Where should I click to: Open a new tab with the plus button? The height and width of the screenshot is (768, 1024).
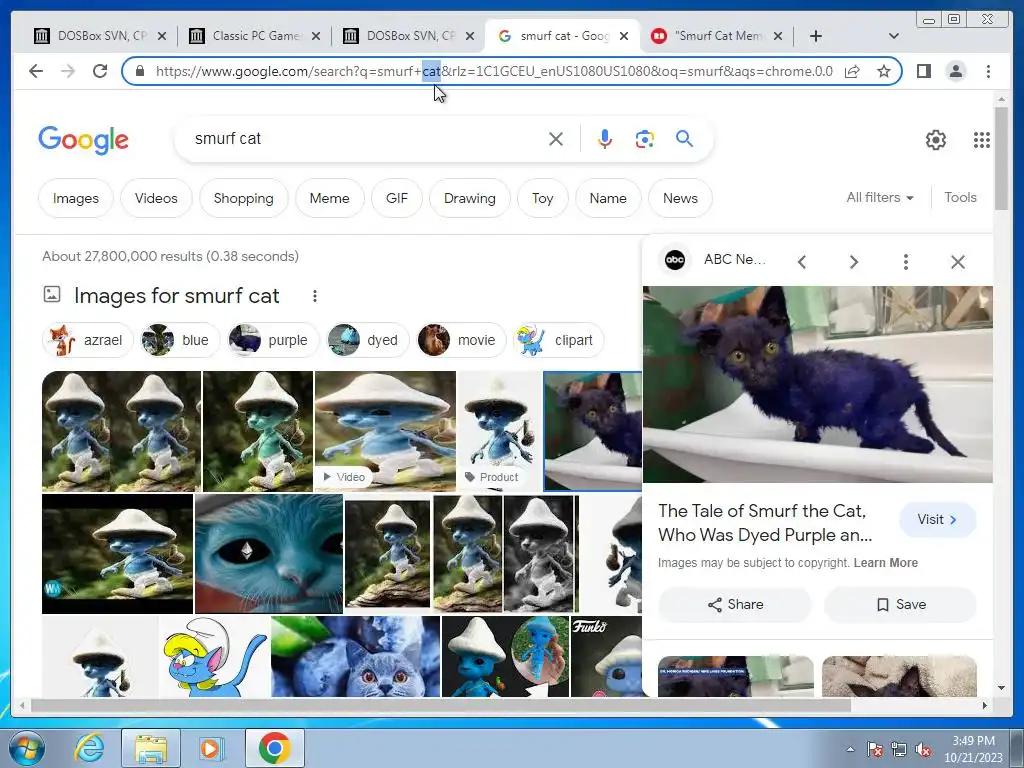[x=816, y=36]
